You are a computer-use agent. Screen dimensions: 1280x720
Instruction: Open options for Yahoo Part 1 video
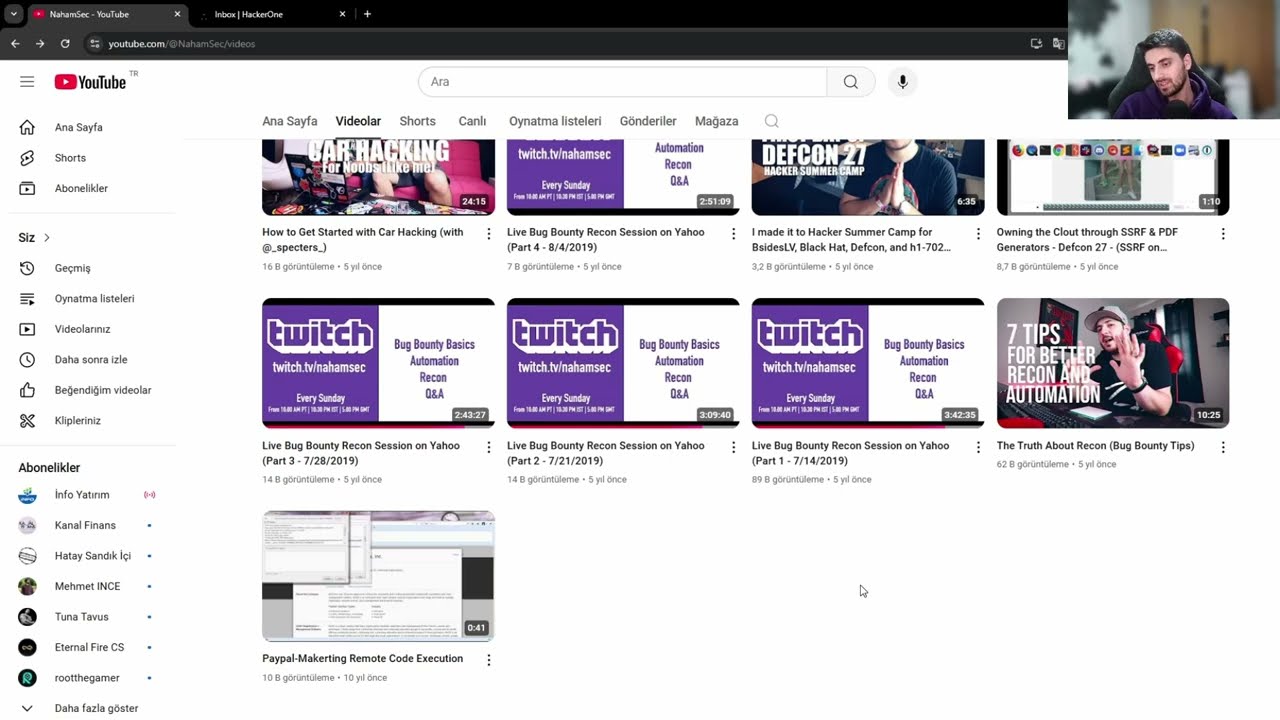point(978,447)
